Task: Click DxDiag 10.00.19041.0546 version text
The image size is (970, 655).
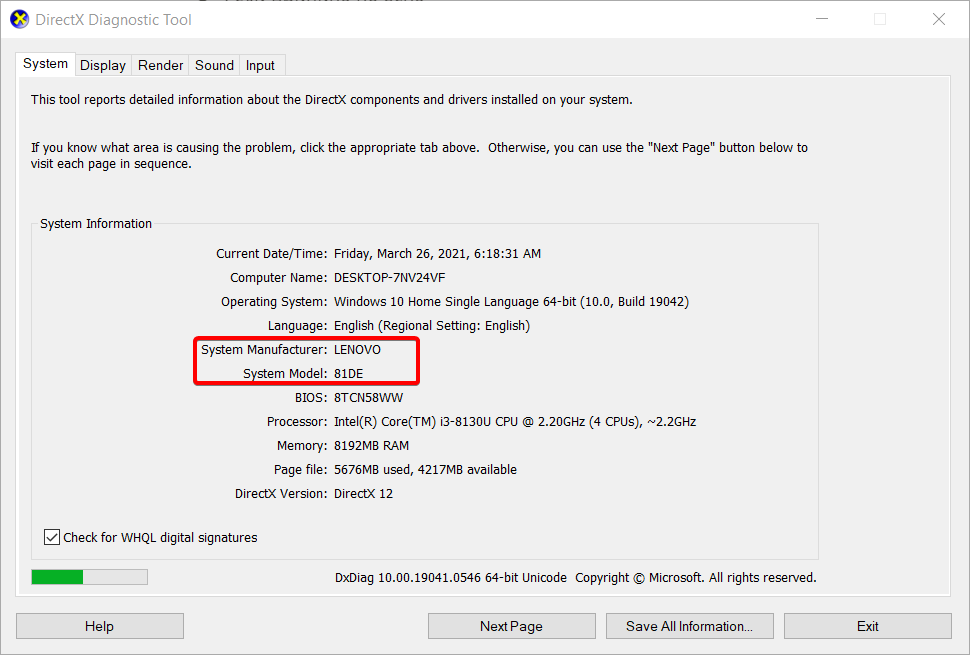Action: pyautogui.click(x=450, y=577)
